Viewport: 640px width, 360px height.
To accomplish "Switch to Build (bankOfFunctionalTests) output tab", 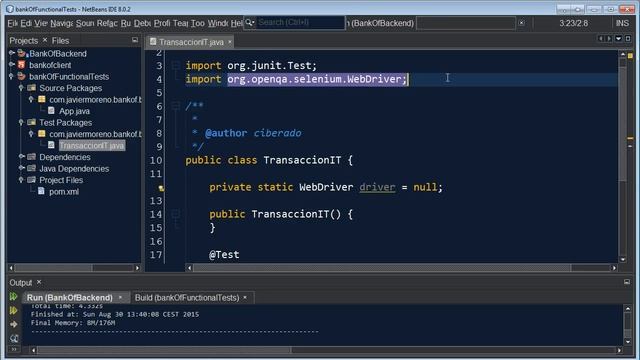I will pyautogui.click(x=187, y=298).
